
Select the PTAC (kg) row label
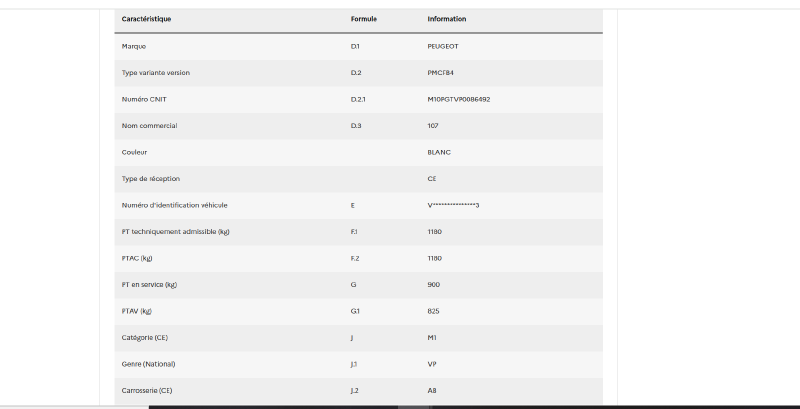pos(137,259)
